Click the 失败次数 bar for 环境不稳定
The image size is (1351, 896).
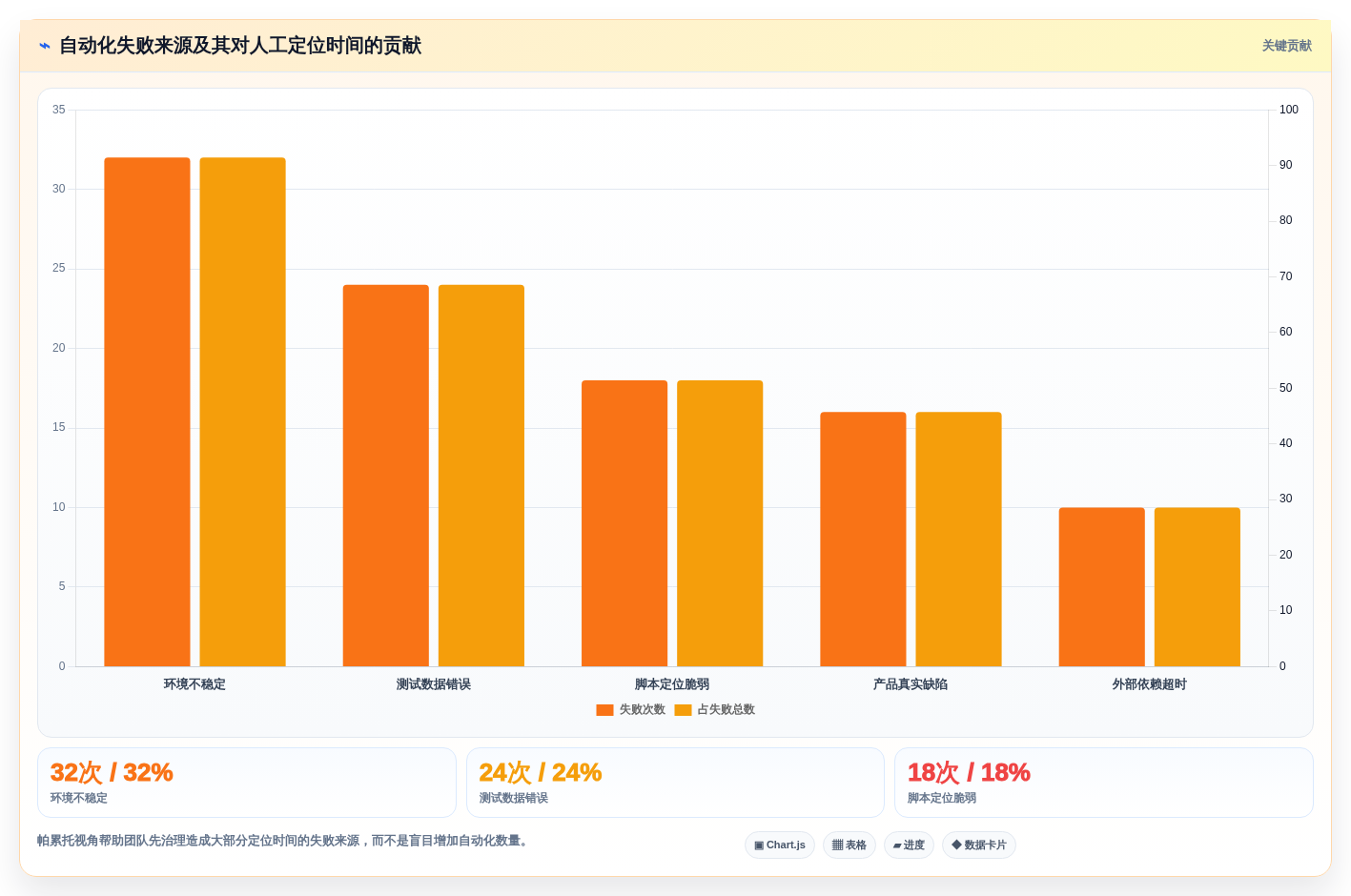(147, 412)
